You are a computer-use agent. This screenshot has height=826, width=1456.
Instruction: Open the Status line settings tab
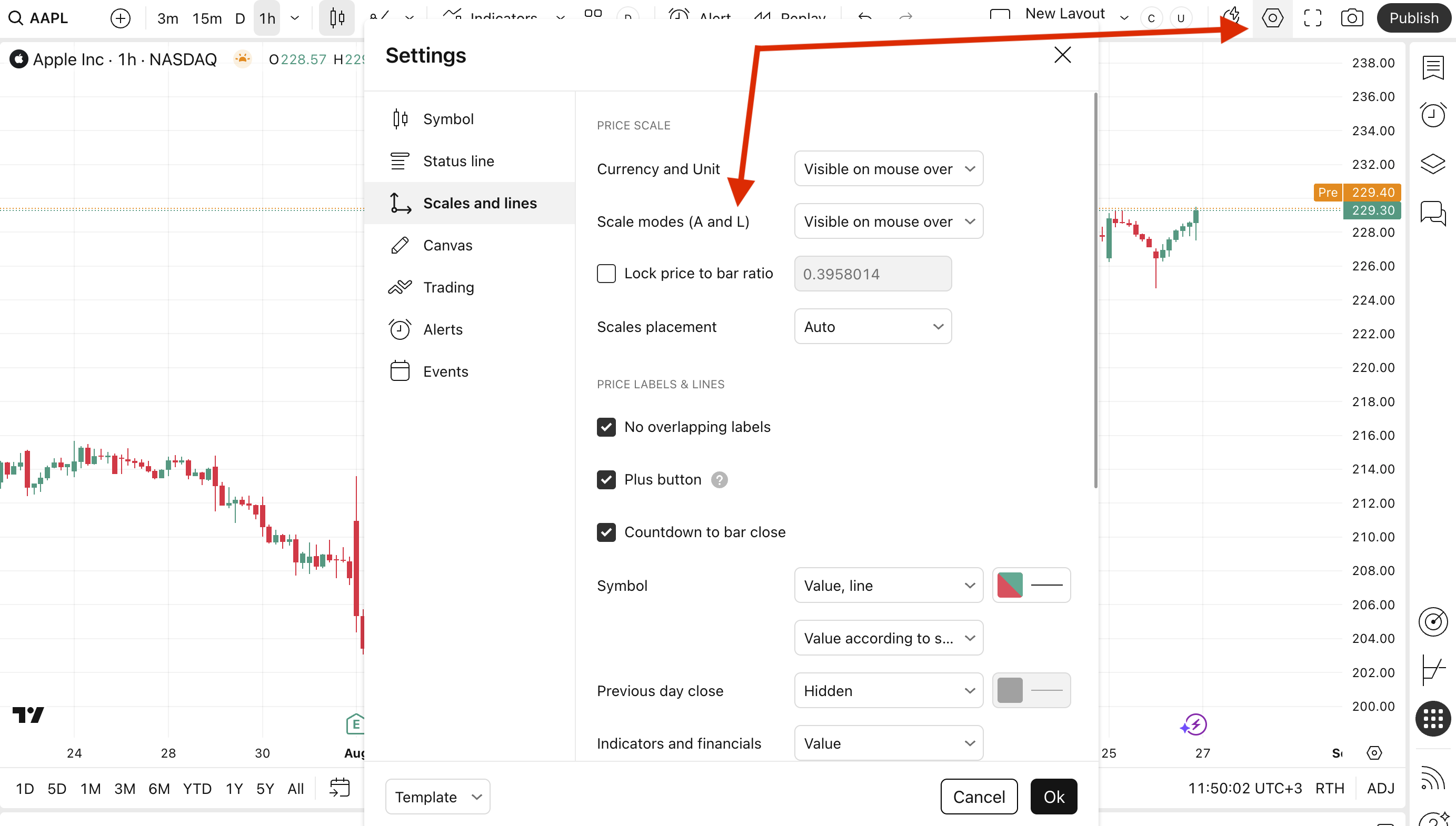(x=458, y=161)
